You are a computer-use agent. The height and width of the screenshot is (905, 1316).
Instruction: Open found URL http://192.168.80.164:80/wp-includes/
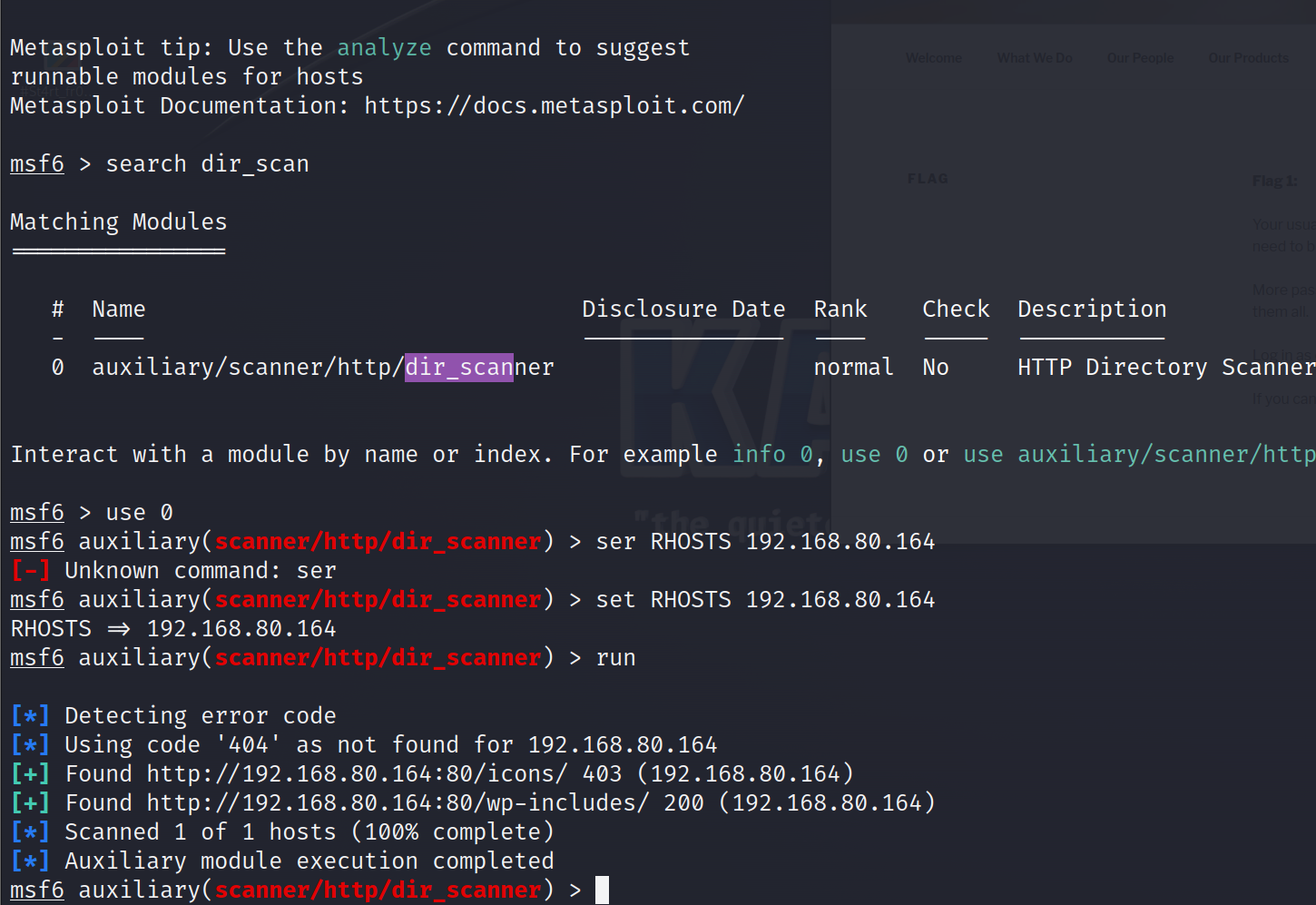[398, 803]
